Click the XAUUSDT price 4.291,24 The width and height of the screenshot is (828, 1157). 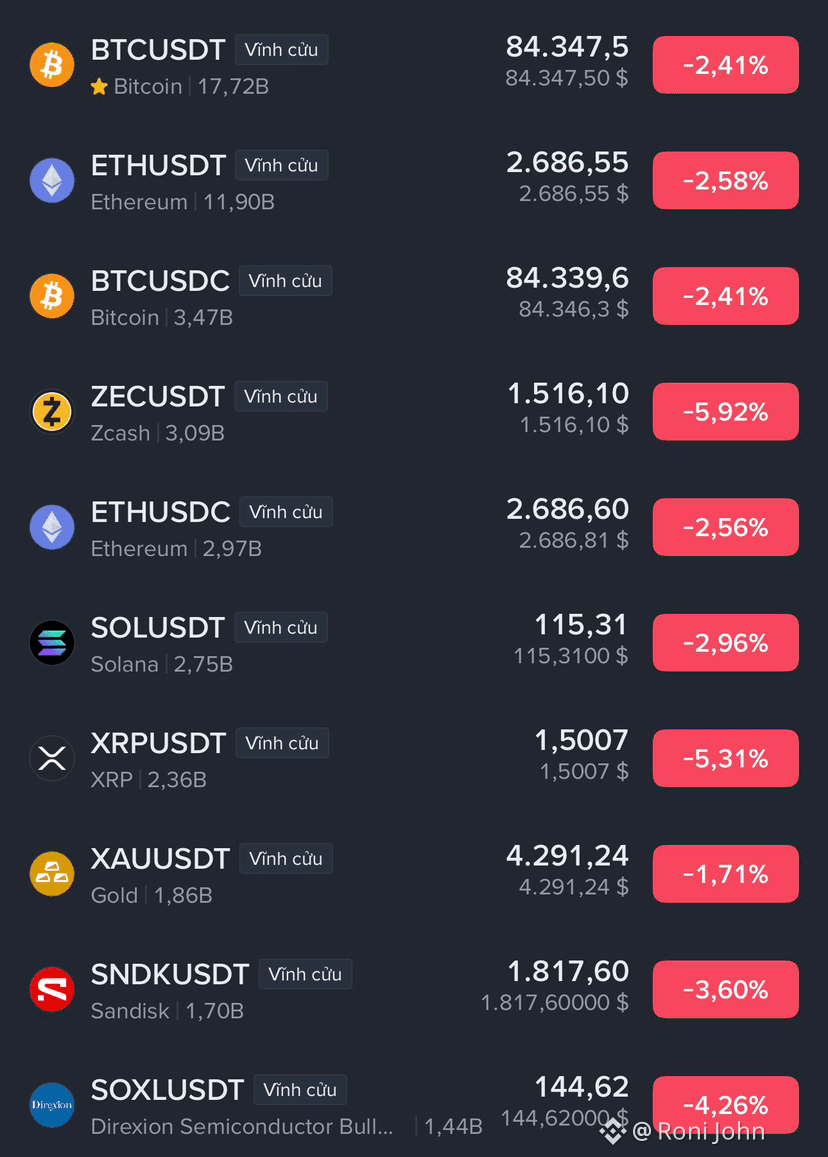[567, 856]
